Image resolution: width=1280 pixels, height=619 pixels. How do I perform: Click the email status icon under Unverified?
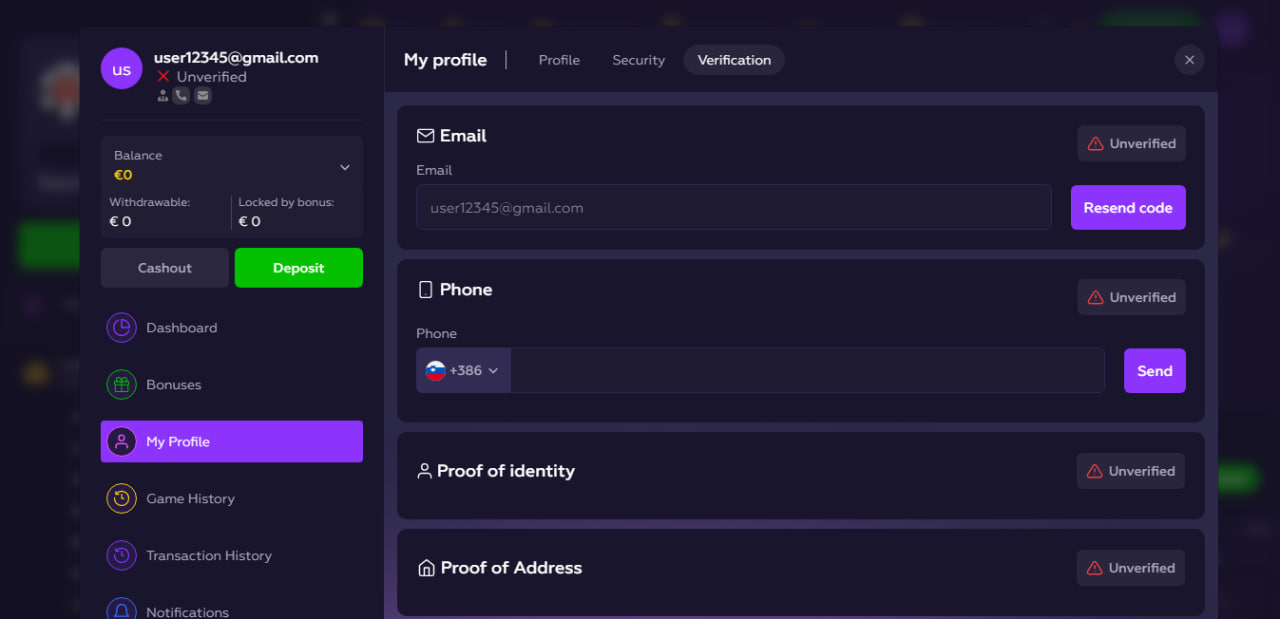[203, 96]
